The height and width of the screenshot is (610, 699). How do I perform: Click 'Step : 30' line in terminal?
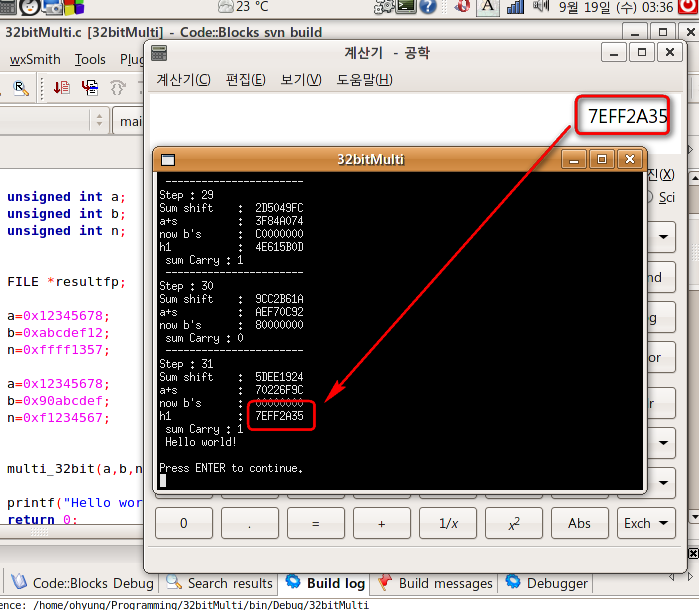(x=186, y=286)
